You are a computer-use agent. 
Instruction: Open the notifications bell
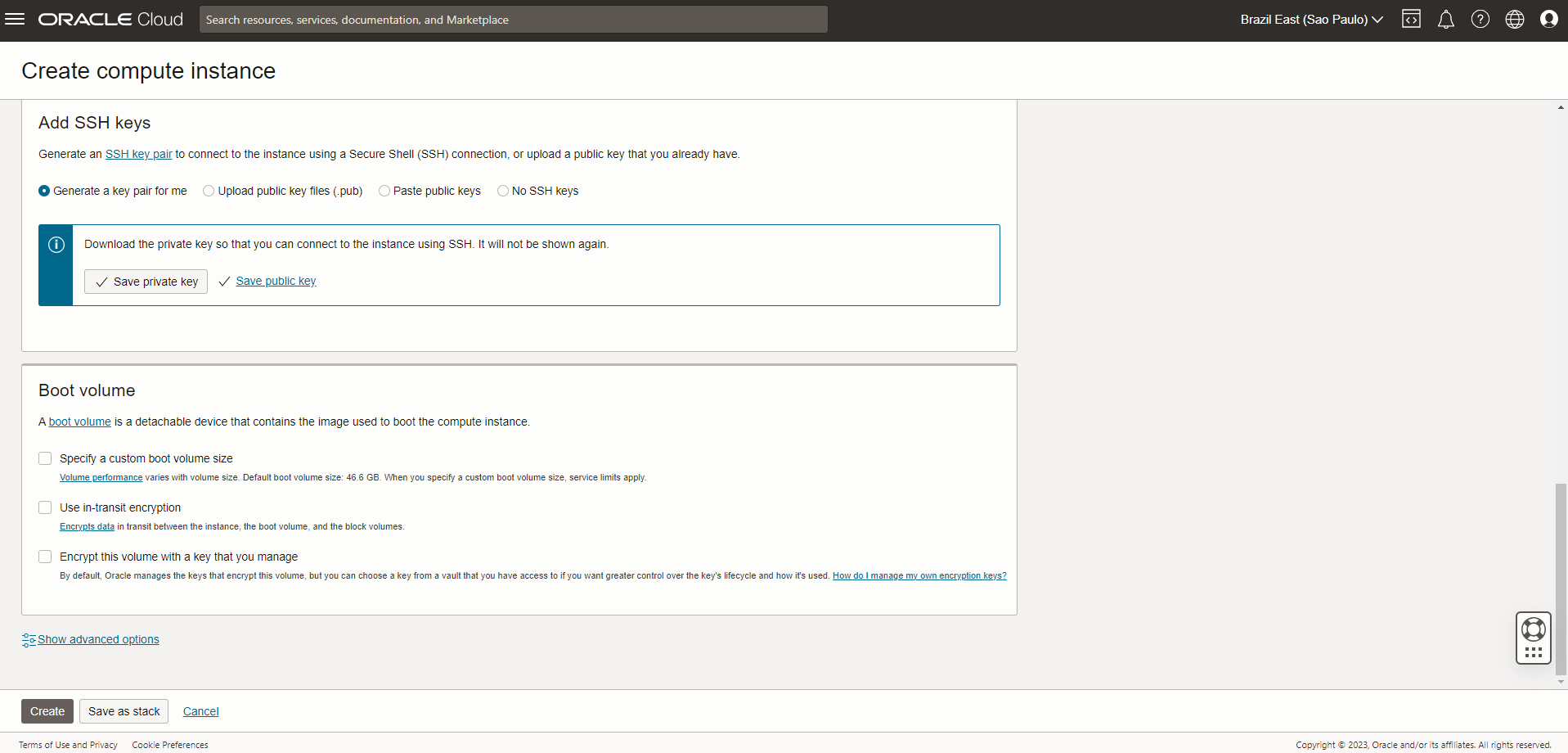point(1446,19)
